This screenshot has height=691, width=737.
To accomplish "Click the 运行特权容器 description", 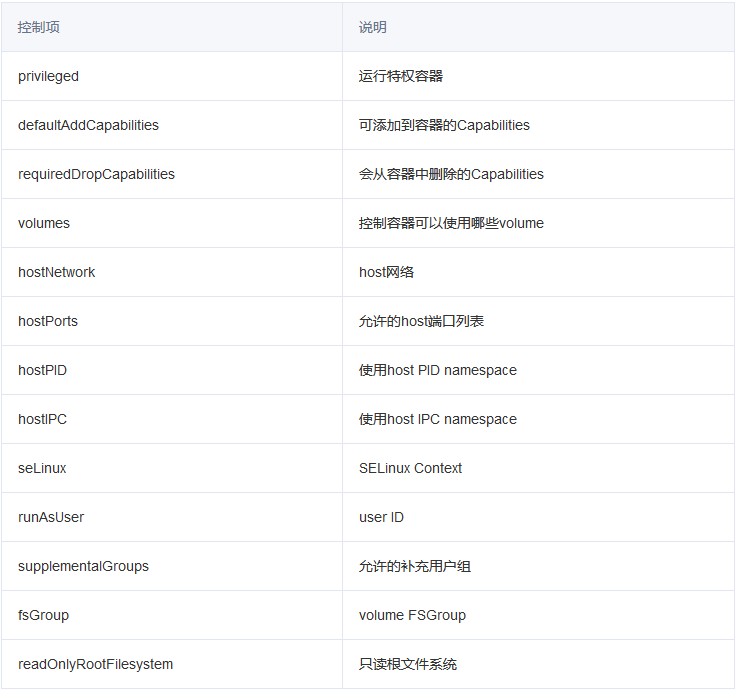I will (400, 76).
